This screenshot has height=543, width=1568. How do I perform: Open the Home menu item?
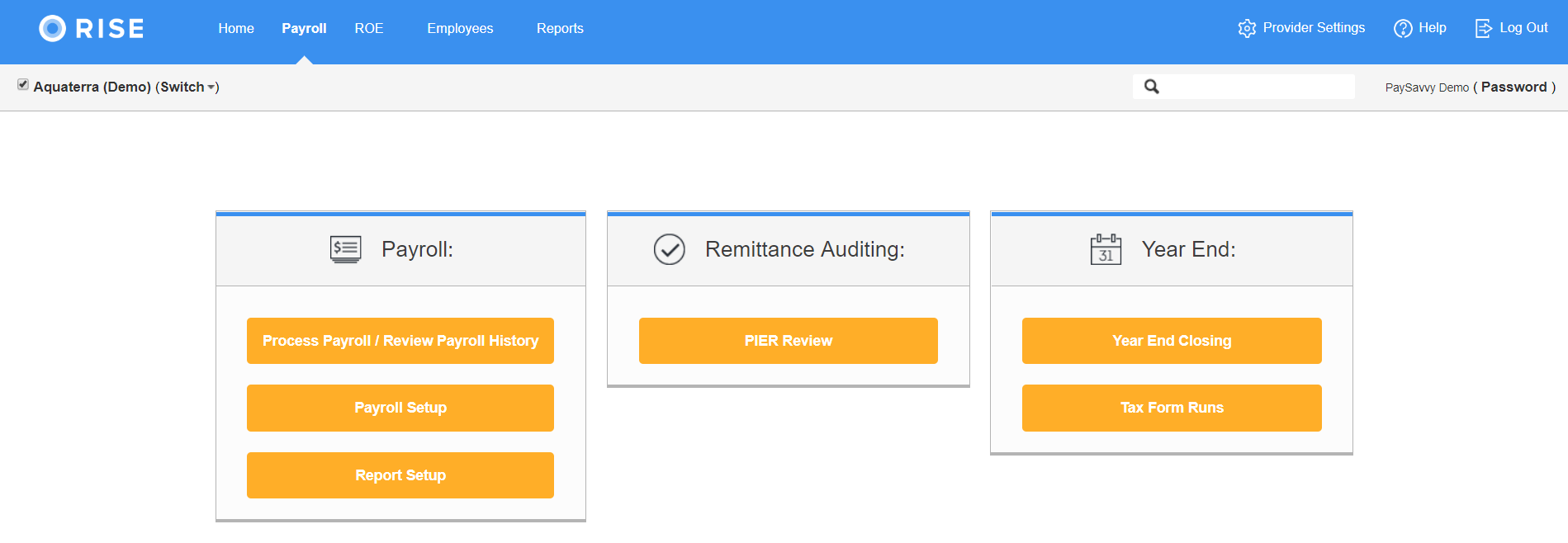[x=236, y=29]
